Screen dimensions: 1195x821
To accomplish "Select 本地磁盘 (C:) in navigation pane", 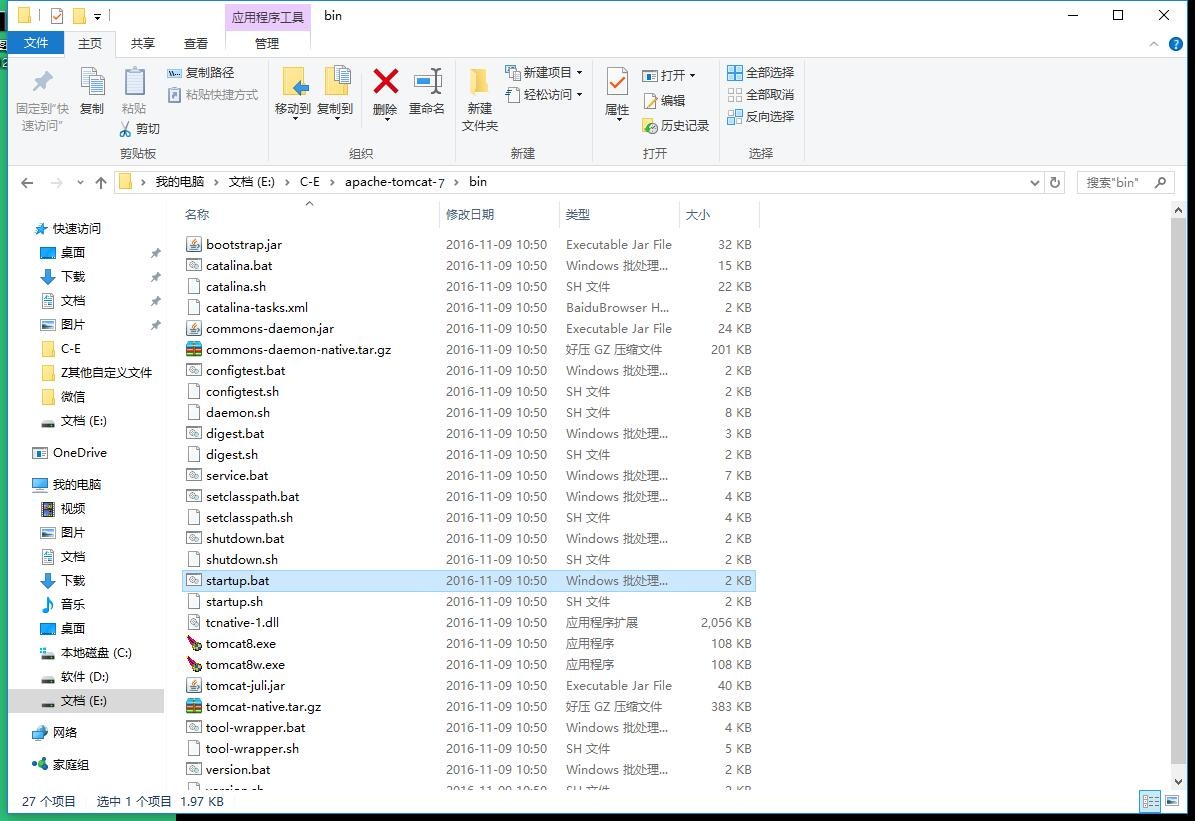I will tap(96, 653).
